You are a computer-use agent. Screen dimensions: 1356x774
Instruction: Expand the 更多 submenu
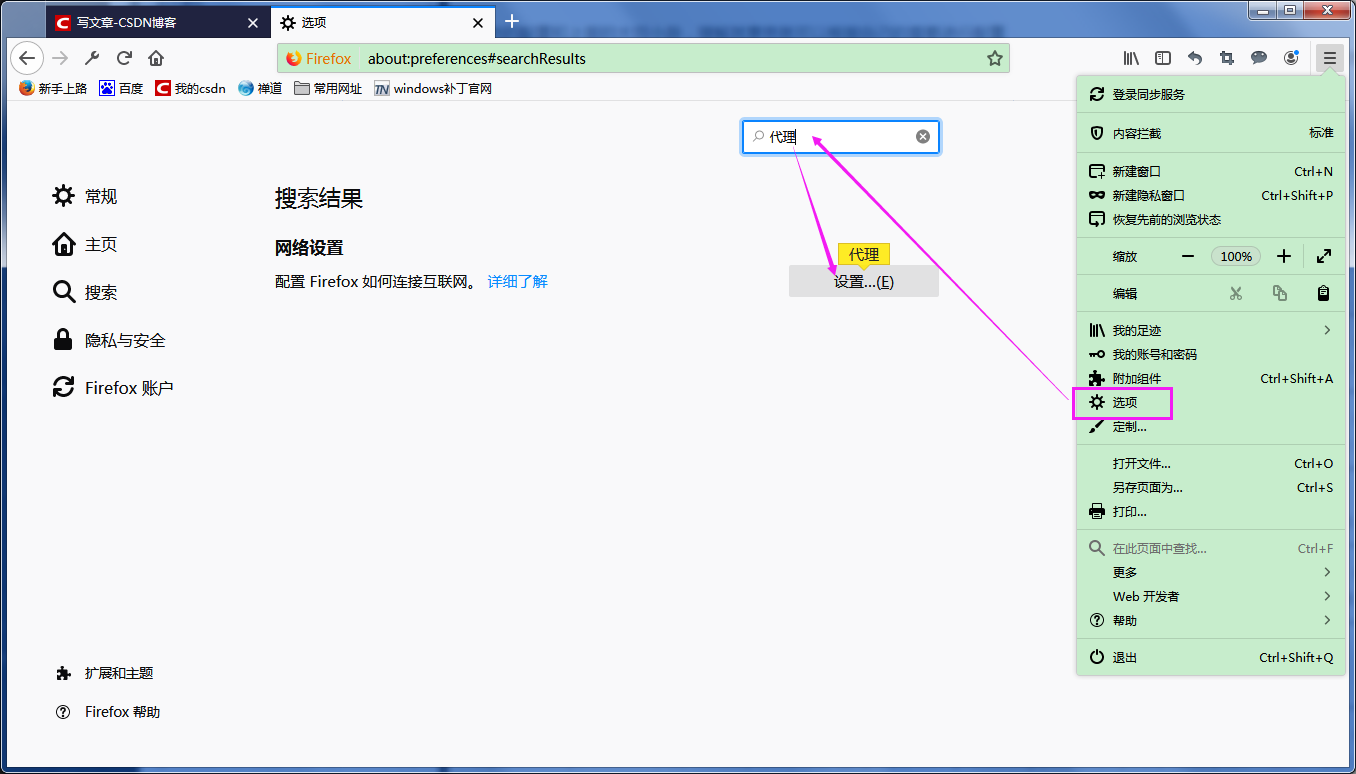point(1124,572)
